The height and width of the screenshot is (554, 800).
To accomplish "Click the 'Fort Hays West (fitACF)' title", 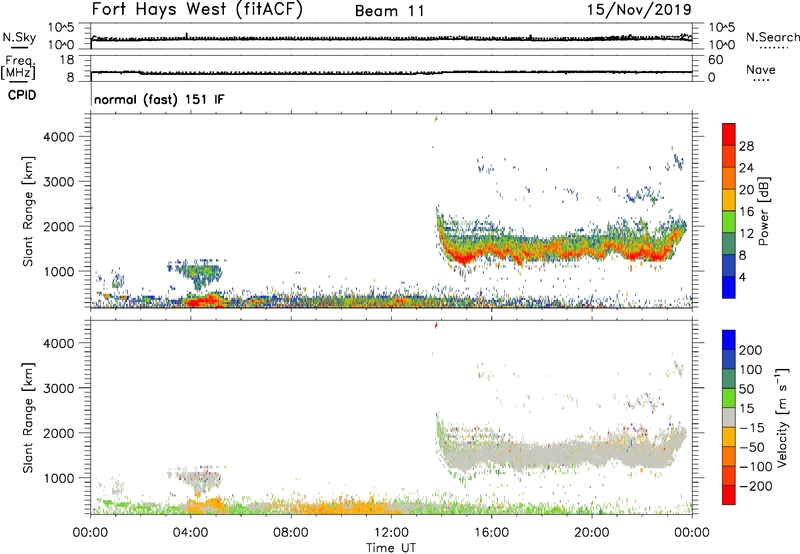I will tap(196, 10).
